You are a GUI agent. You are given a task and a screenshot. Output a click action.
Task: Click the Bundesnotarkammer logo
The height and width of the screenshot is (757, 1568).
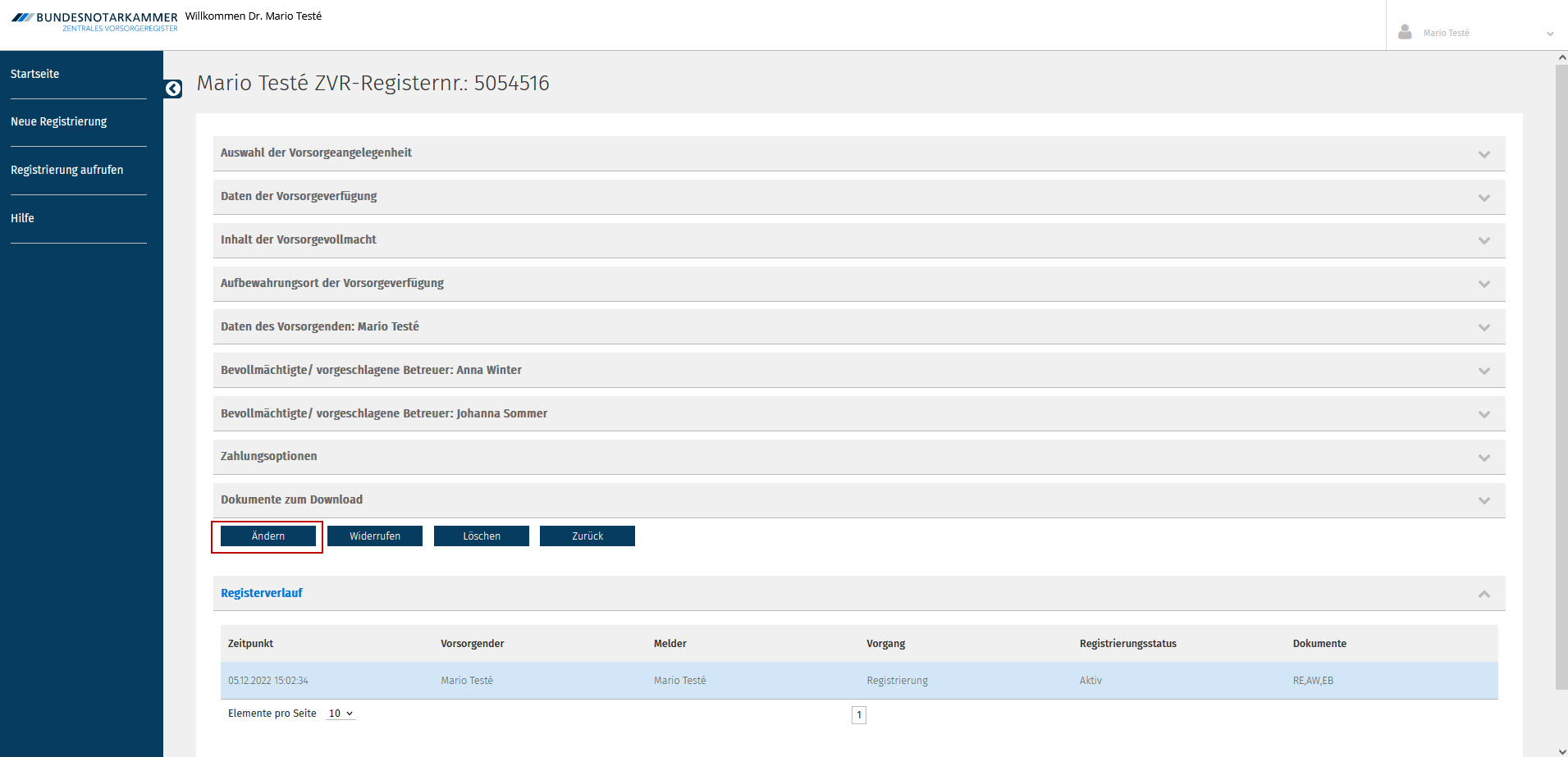[94, 21]
